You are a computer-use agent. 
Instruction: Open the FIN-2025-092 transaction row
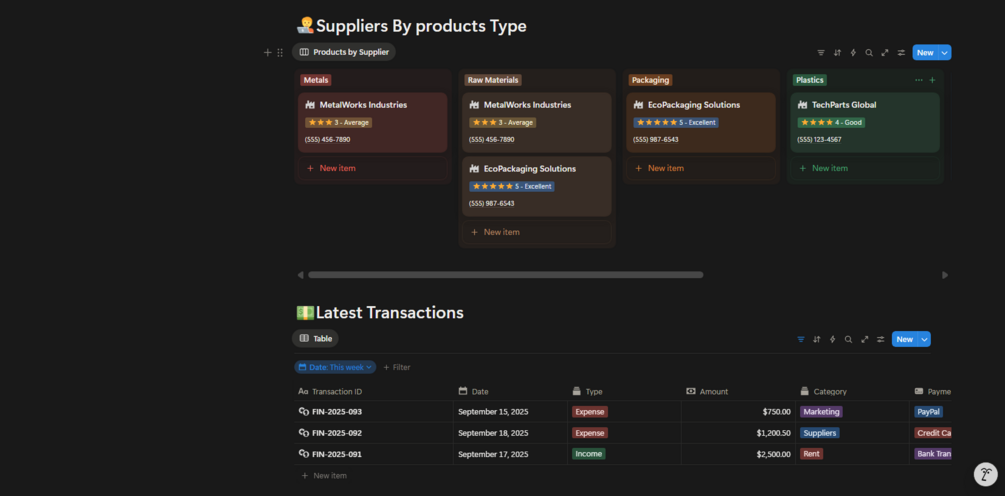pyautogui.click(x=336, y=433)
